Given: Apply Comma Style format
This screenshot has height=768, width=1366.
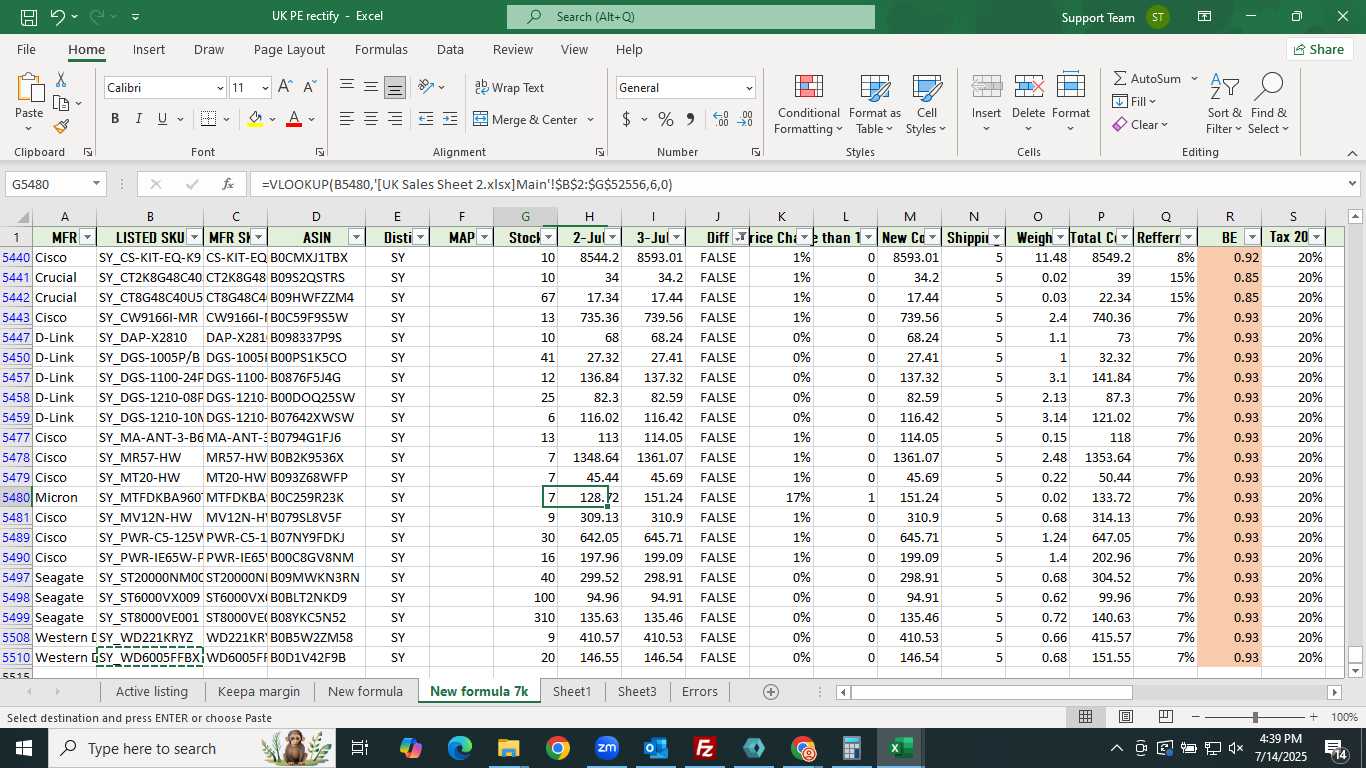Looking at the screenshot, I should [x=690, y=119].
